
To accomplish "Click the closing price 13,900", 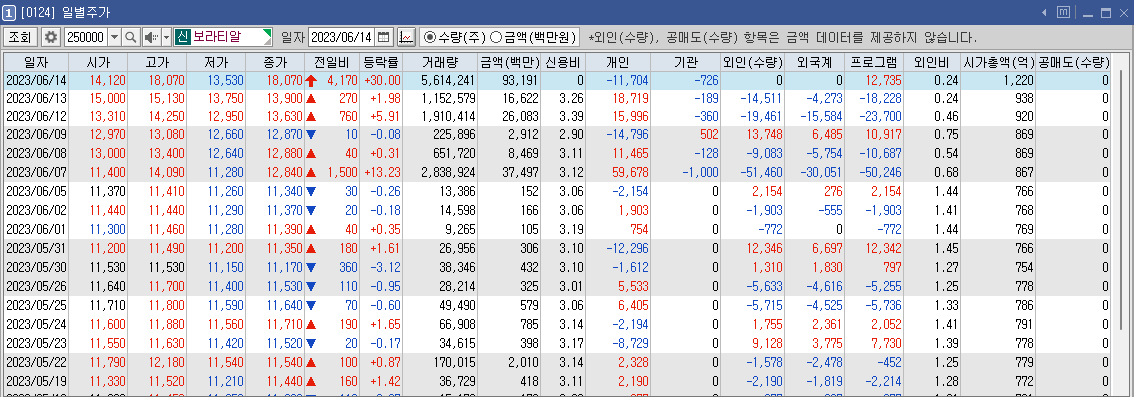I will coord(284,98).
